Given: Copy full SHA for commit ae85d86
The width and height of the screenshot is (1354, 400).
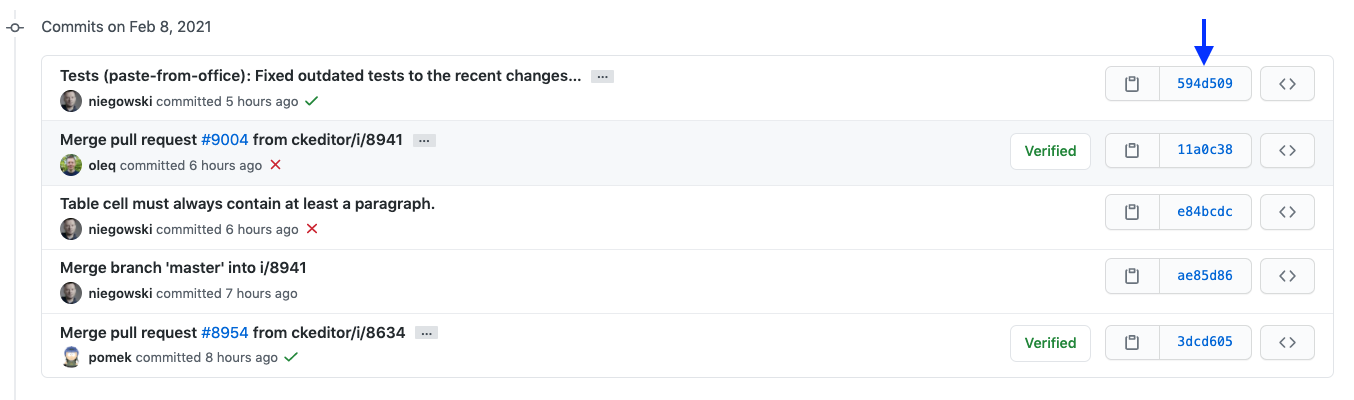Looking at the screenshot, I should 1132,276.
